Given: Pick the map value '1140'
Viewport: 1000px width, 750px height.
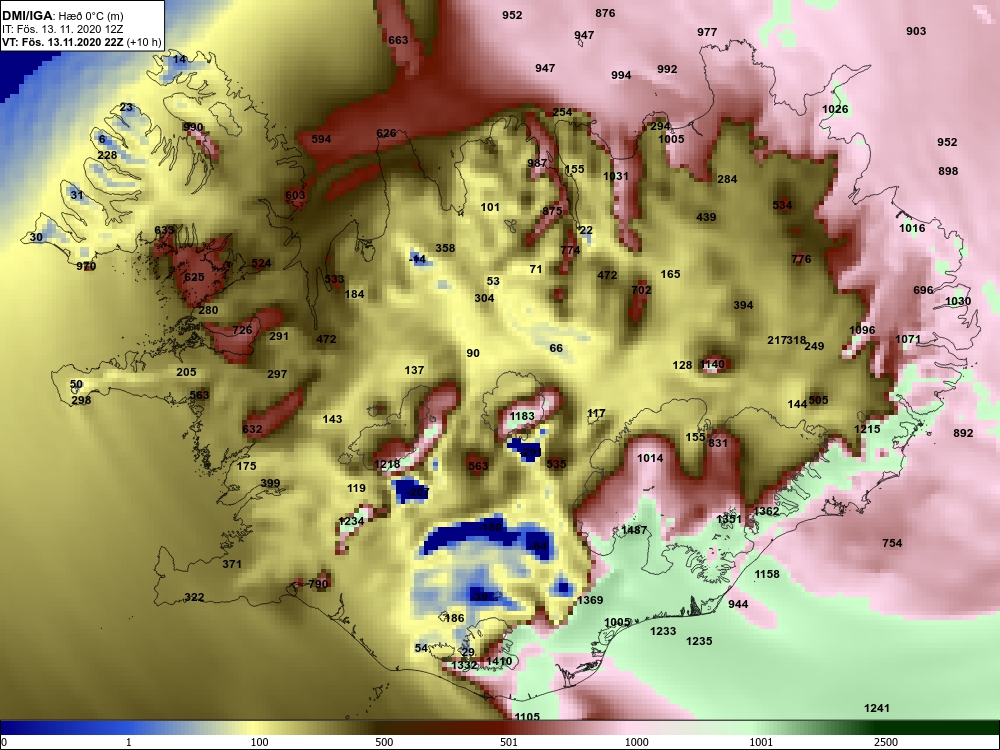Looking at the screenshot, I should 712,364.
